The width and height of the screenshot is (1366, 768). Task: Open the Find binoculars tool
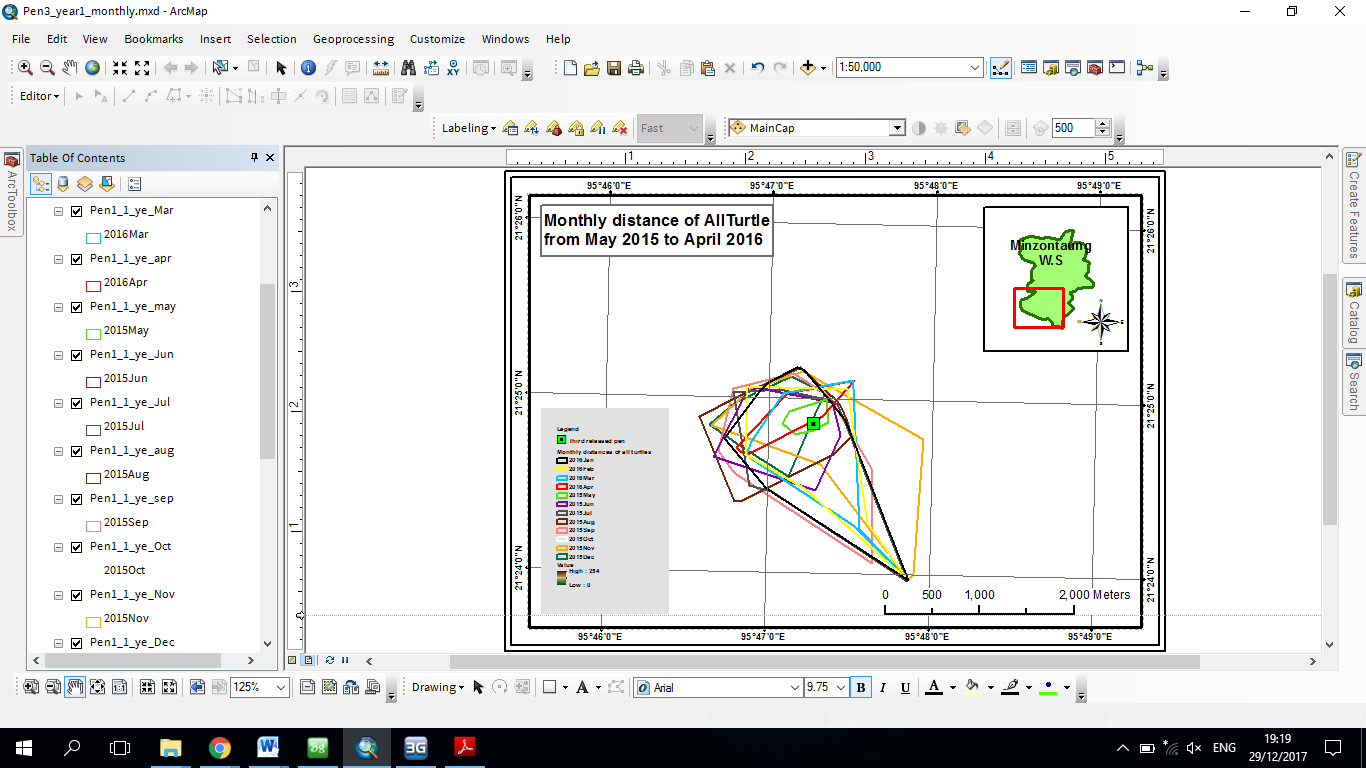click(x=408, y=68)
